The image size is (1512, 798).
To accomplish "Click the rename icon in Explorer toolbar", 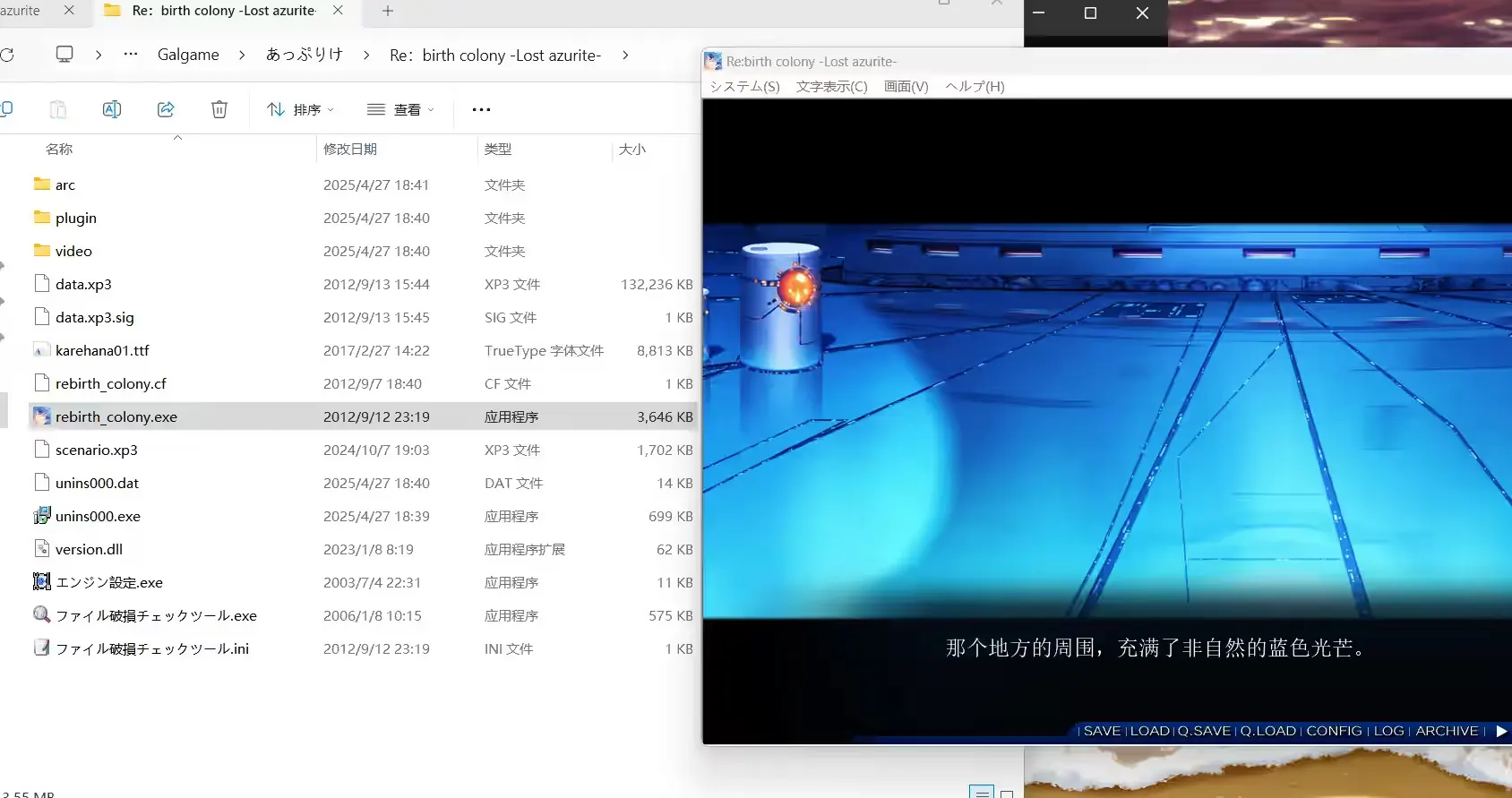I will coord(112,109).
